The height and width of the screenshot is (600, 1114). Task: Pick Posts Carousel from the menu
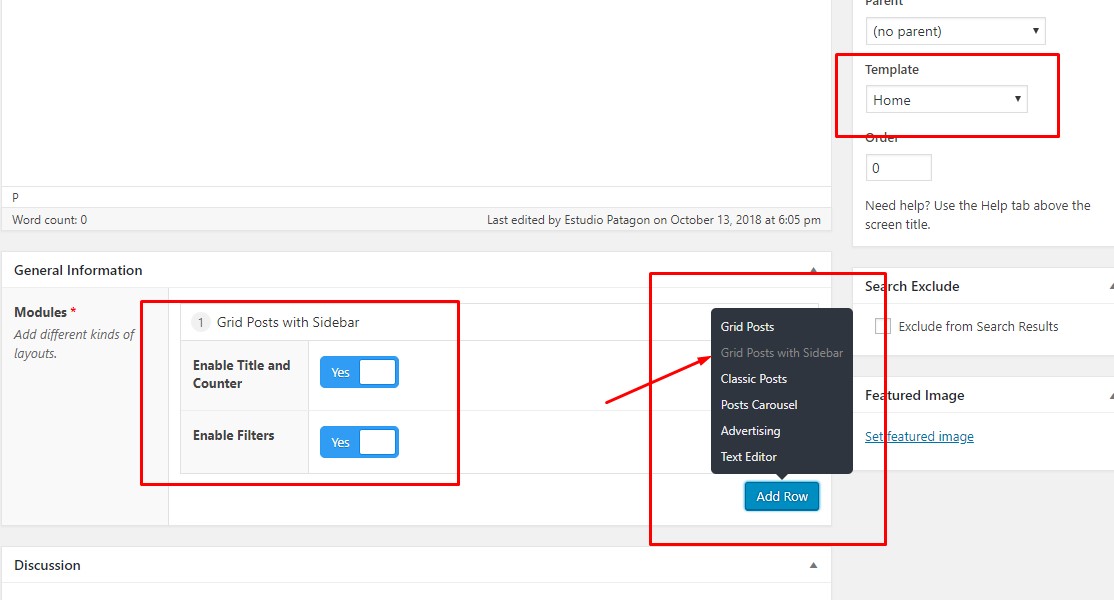click(759, 405)
